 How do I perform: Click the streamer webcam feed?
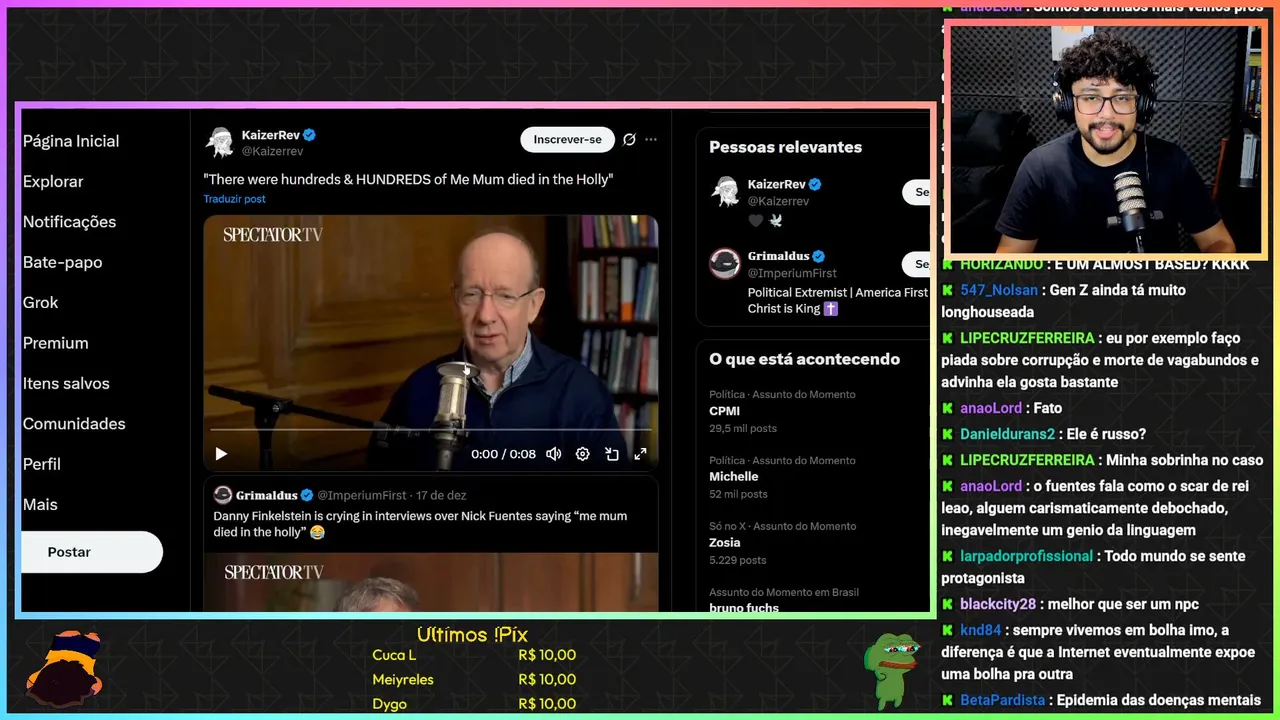pos(1105,139)
